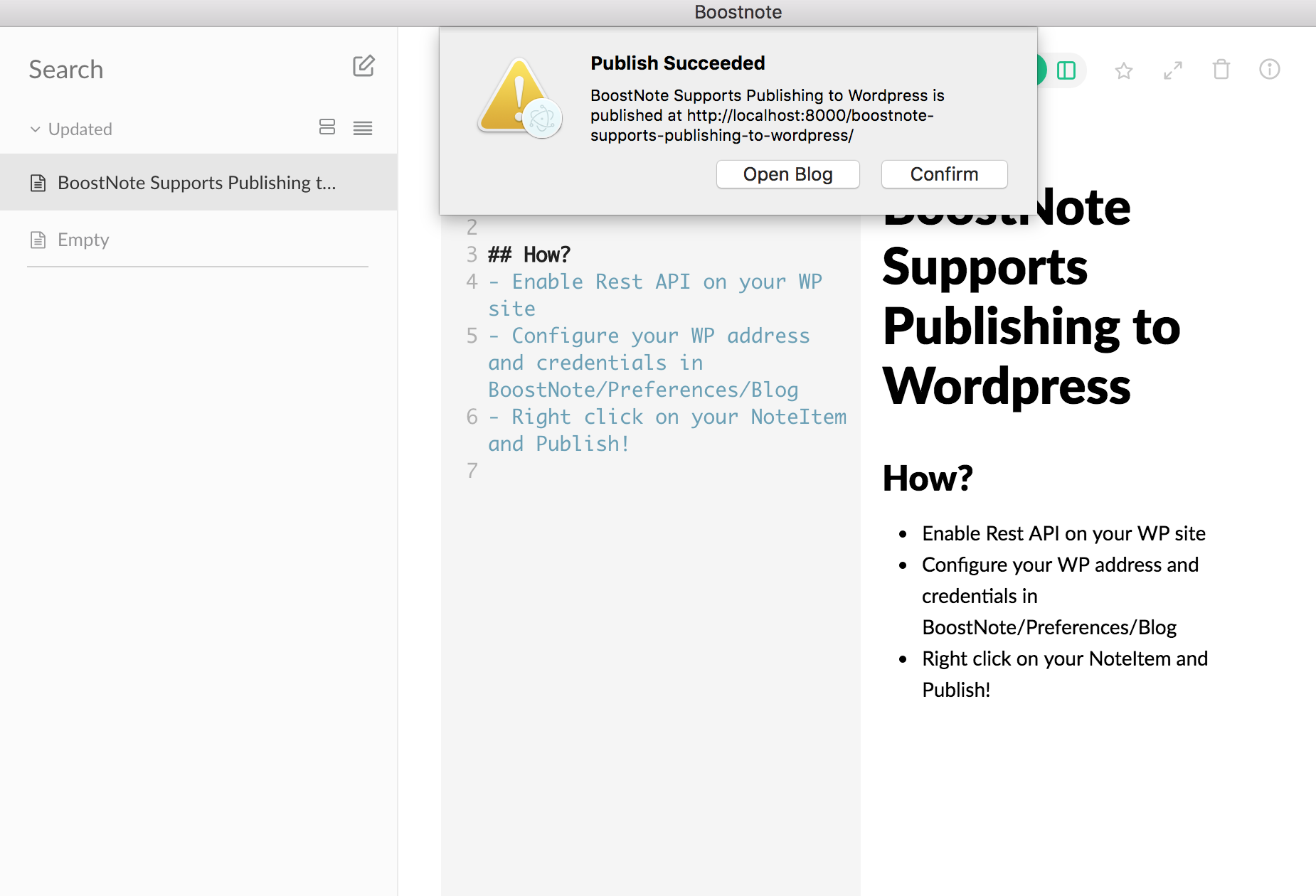
Task: Click 'Configure your WP address' editor line
Action: tap(649, 336)
